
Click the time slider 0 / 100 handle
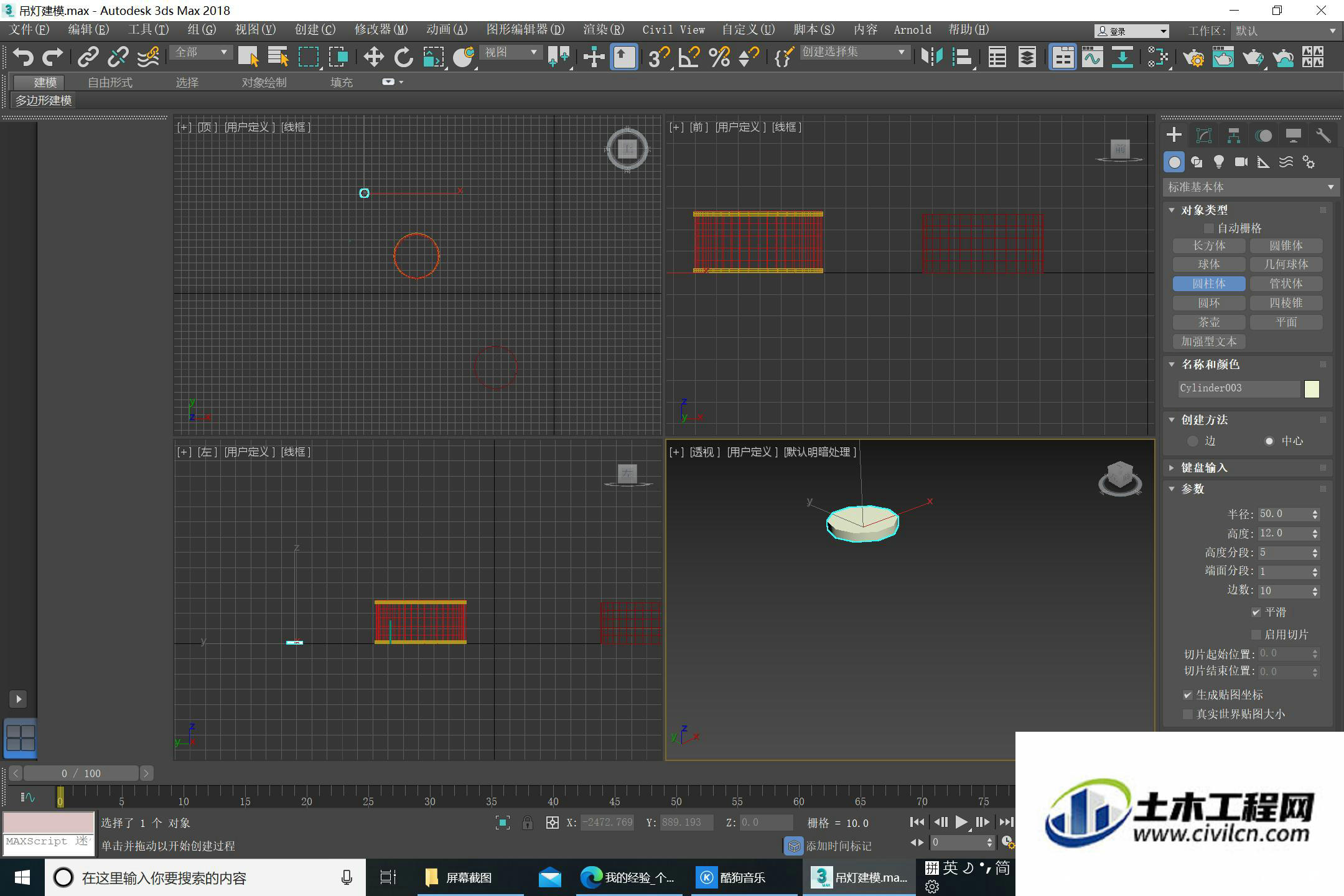pyautogui.click(x=81, y=773)
